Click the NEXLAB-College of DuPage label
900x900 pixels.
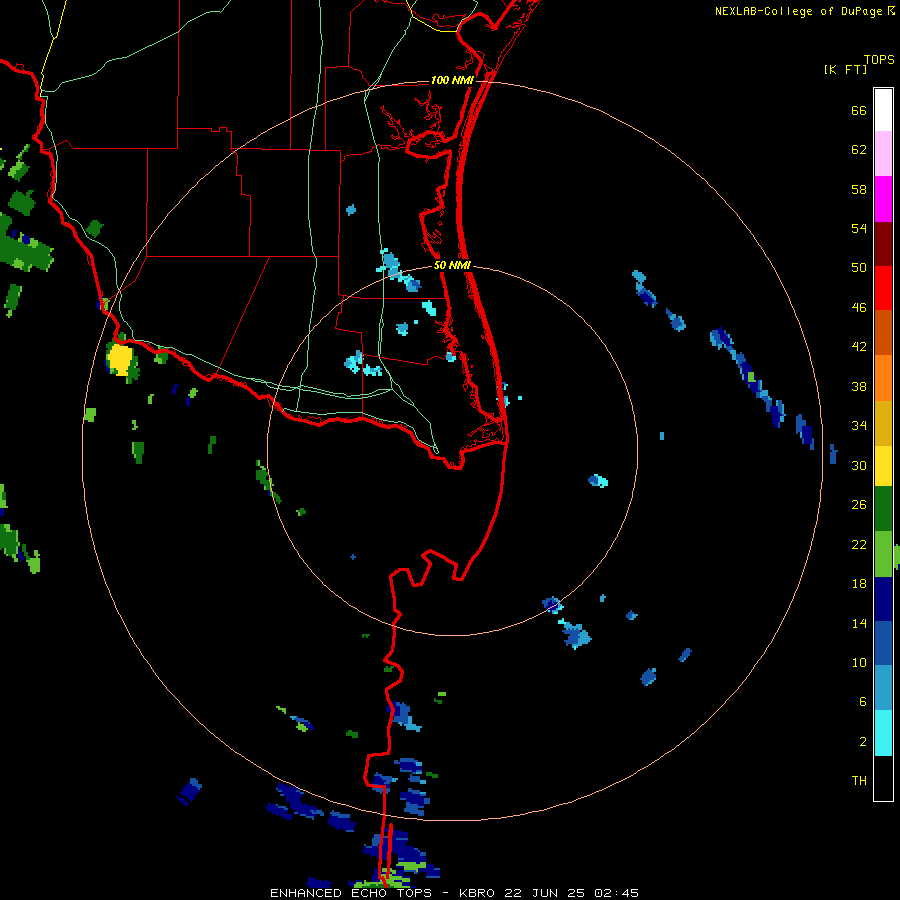(798, 11)
